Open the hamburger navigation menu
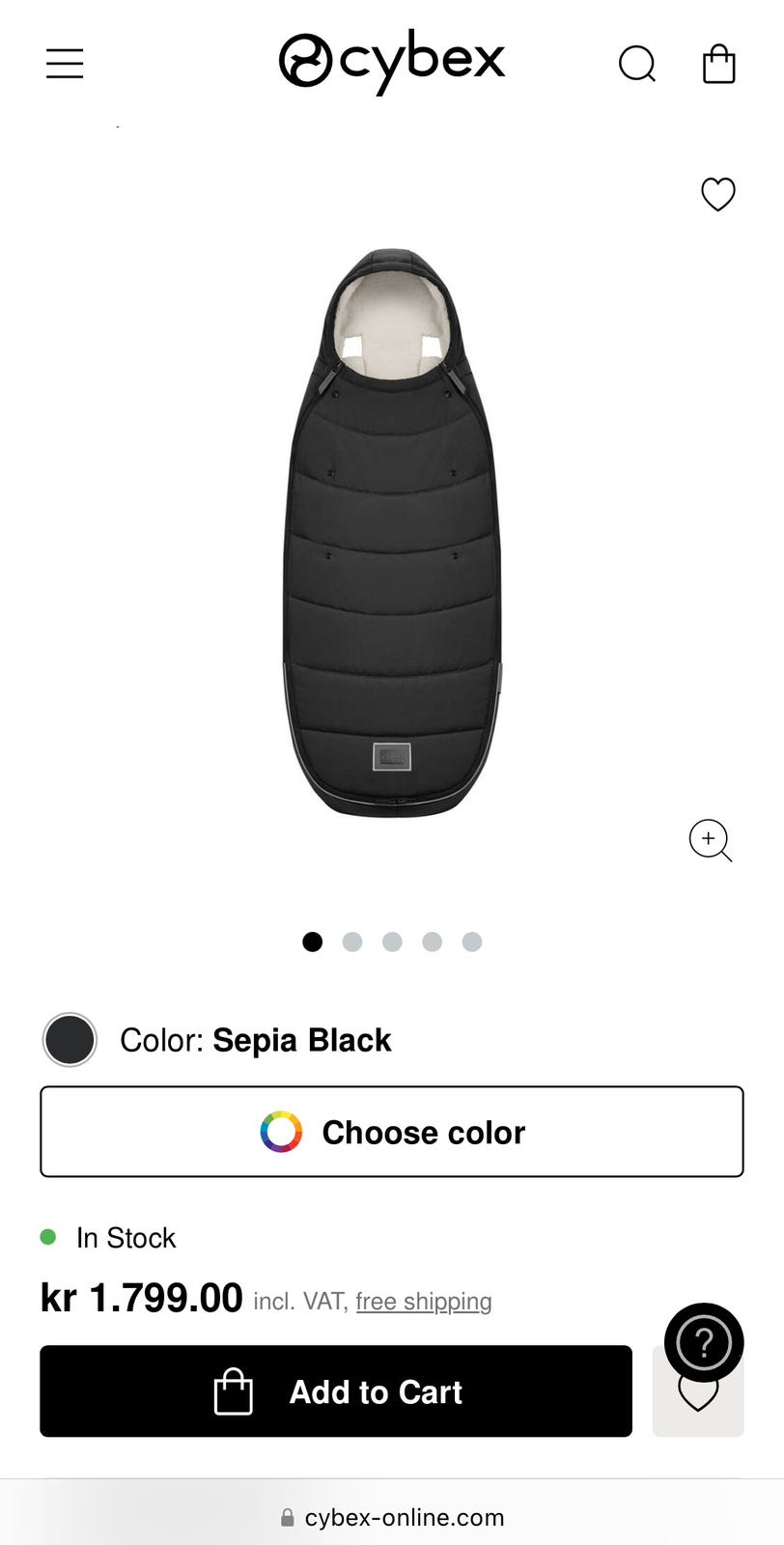Screen dimensions: 784x1545 (x=65, y=64)
